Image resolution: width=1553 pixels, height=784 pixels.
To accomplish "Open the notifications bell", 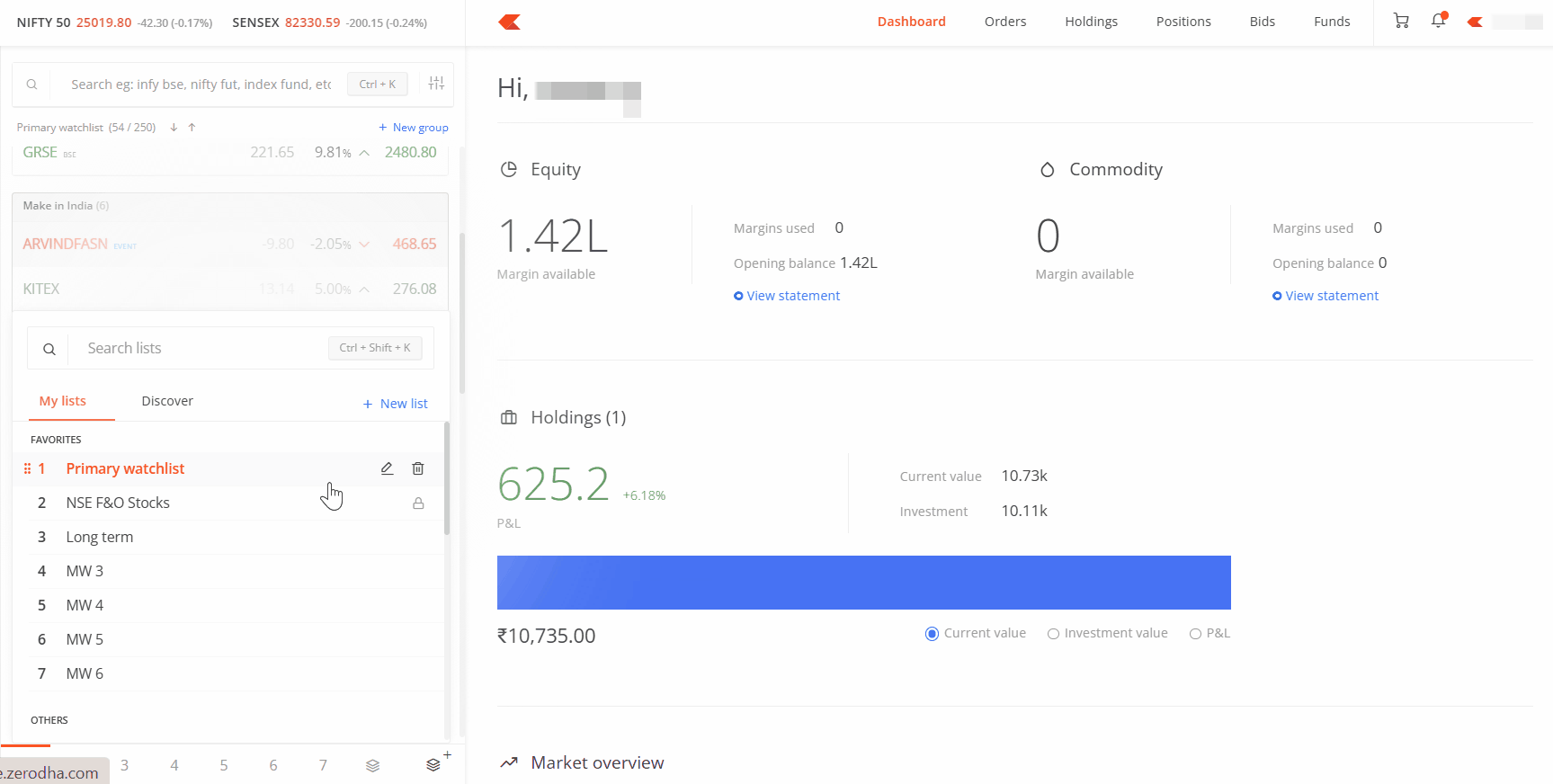I will pos(1439,21).
